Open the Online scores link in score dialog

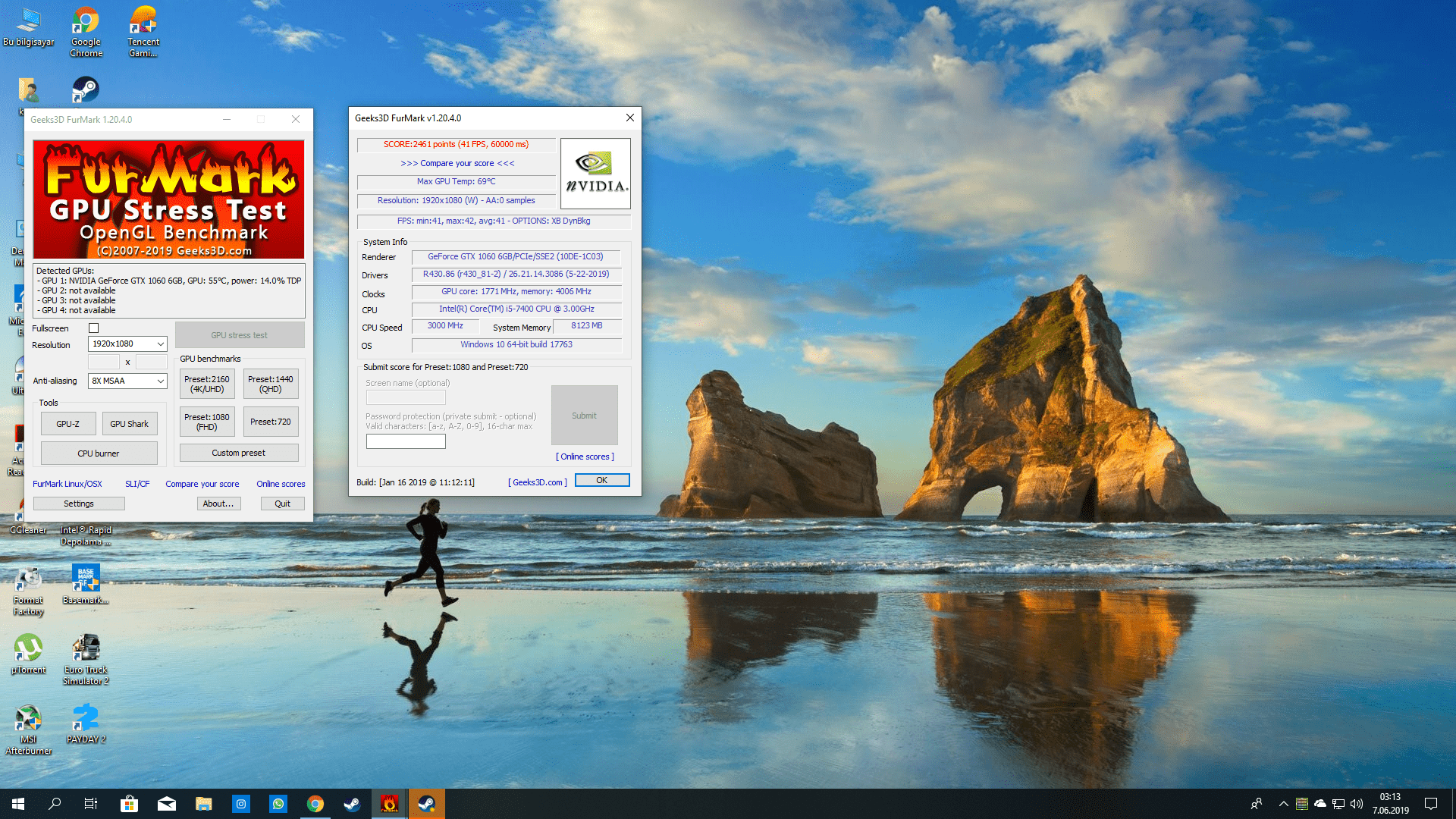pos(585,457)
